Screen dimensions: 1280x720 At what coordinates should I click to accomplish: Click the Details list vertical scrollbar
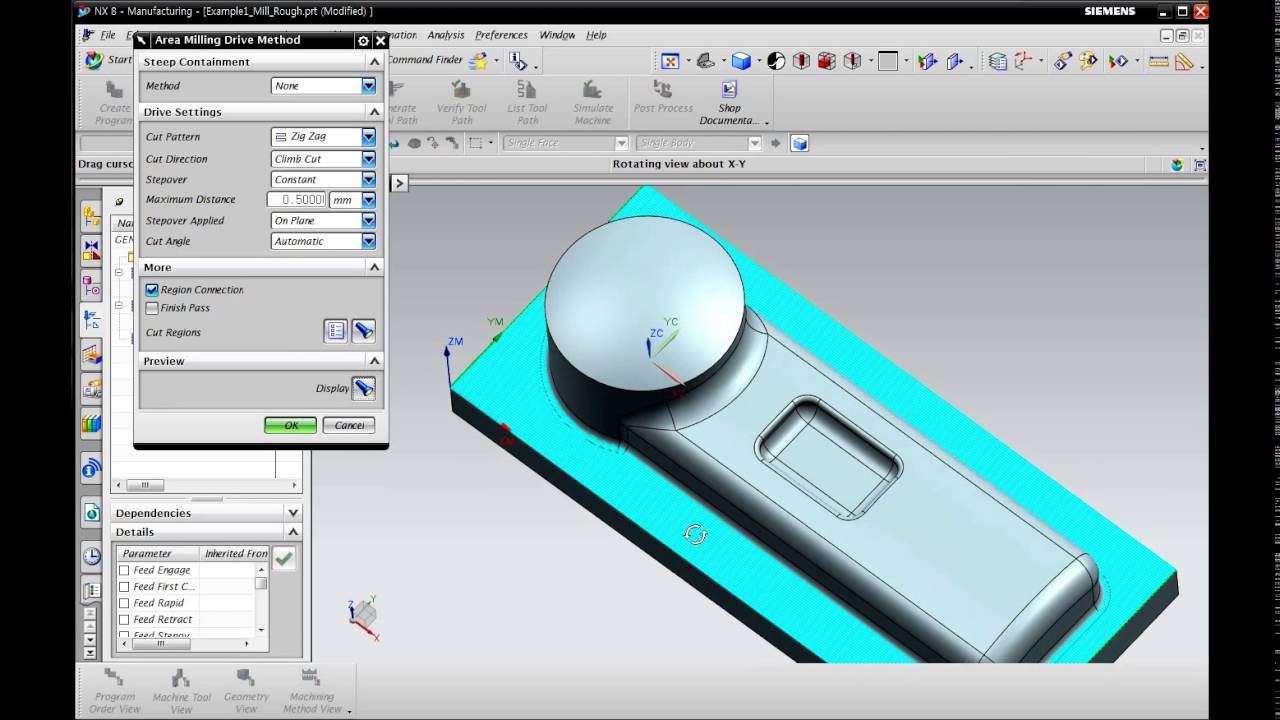tap(261, 598)
